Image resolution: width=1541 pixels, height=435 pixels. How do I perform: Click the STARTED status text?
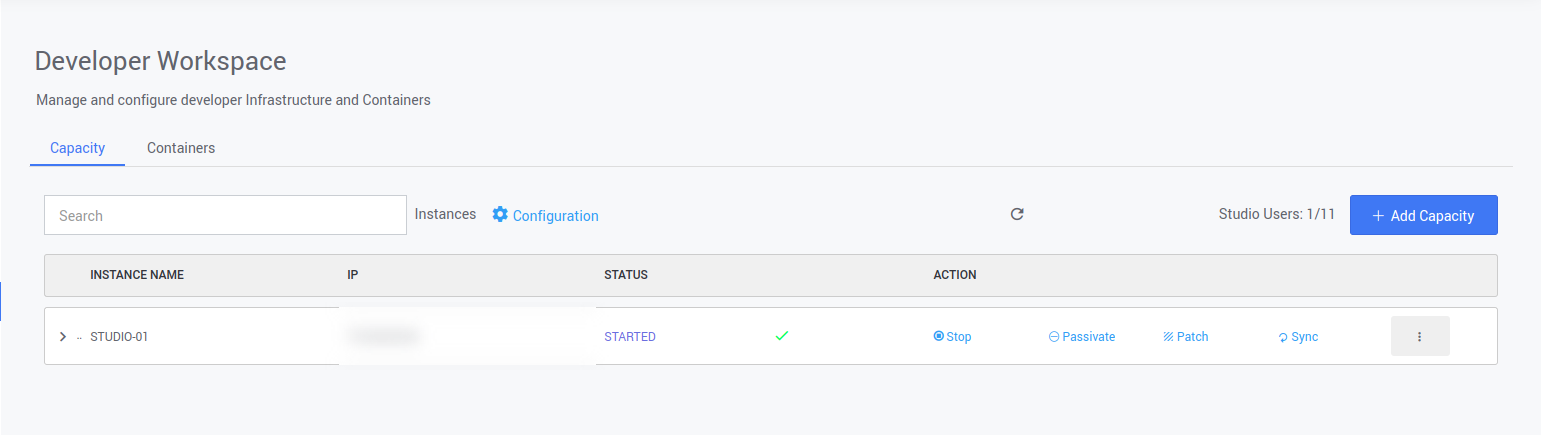[630, 337]
